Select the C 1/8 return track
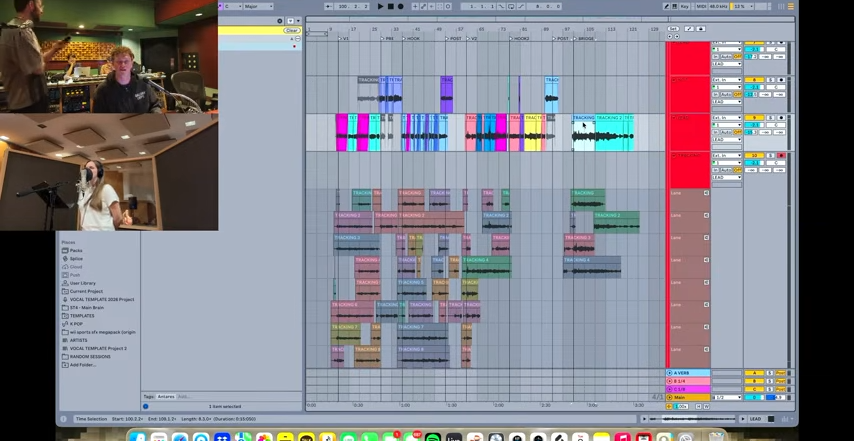Screen dimensions: 854x441 tap(688, 389)
